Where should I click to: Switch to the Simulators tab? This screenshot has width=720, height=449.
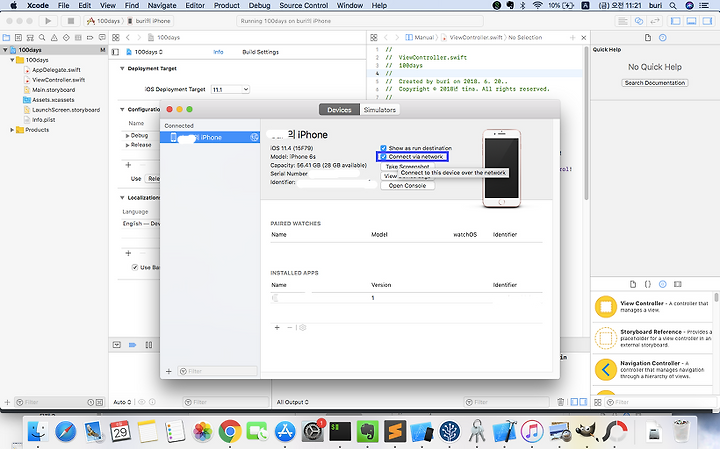pos(379,110)
